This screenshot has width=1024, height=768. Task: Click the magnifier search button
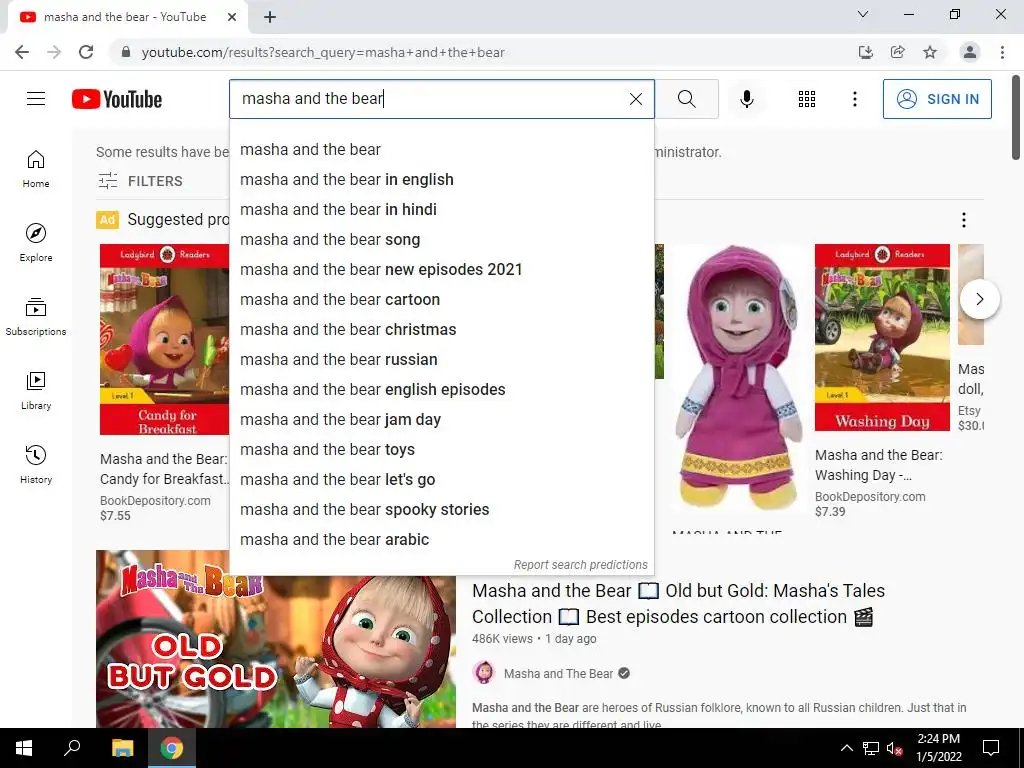coord(686,99)
